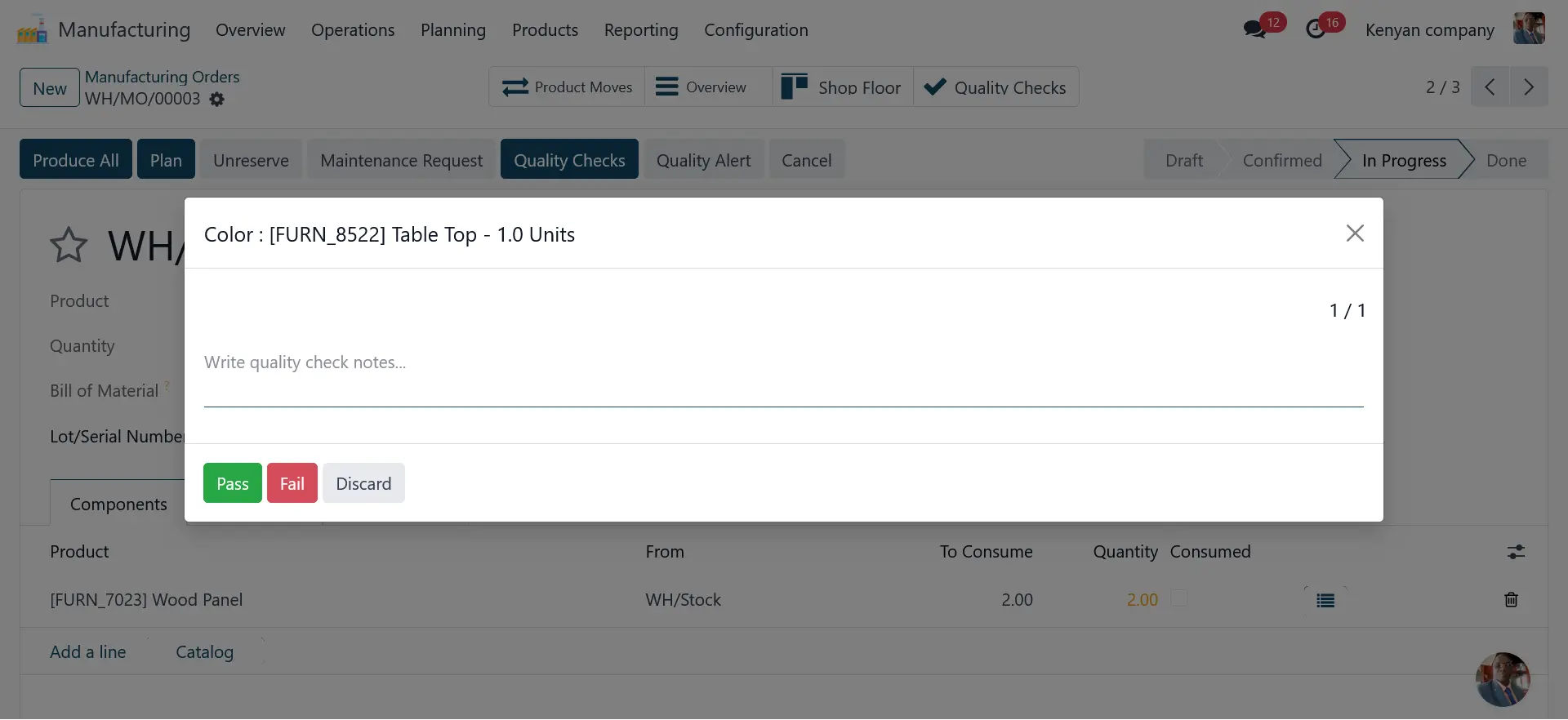Viewport: 1568px width, 720px height.
Task: Open column settings adjust icon
Action: 1516,553
